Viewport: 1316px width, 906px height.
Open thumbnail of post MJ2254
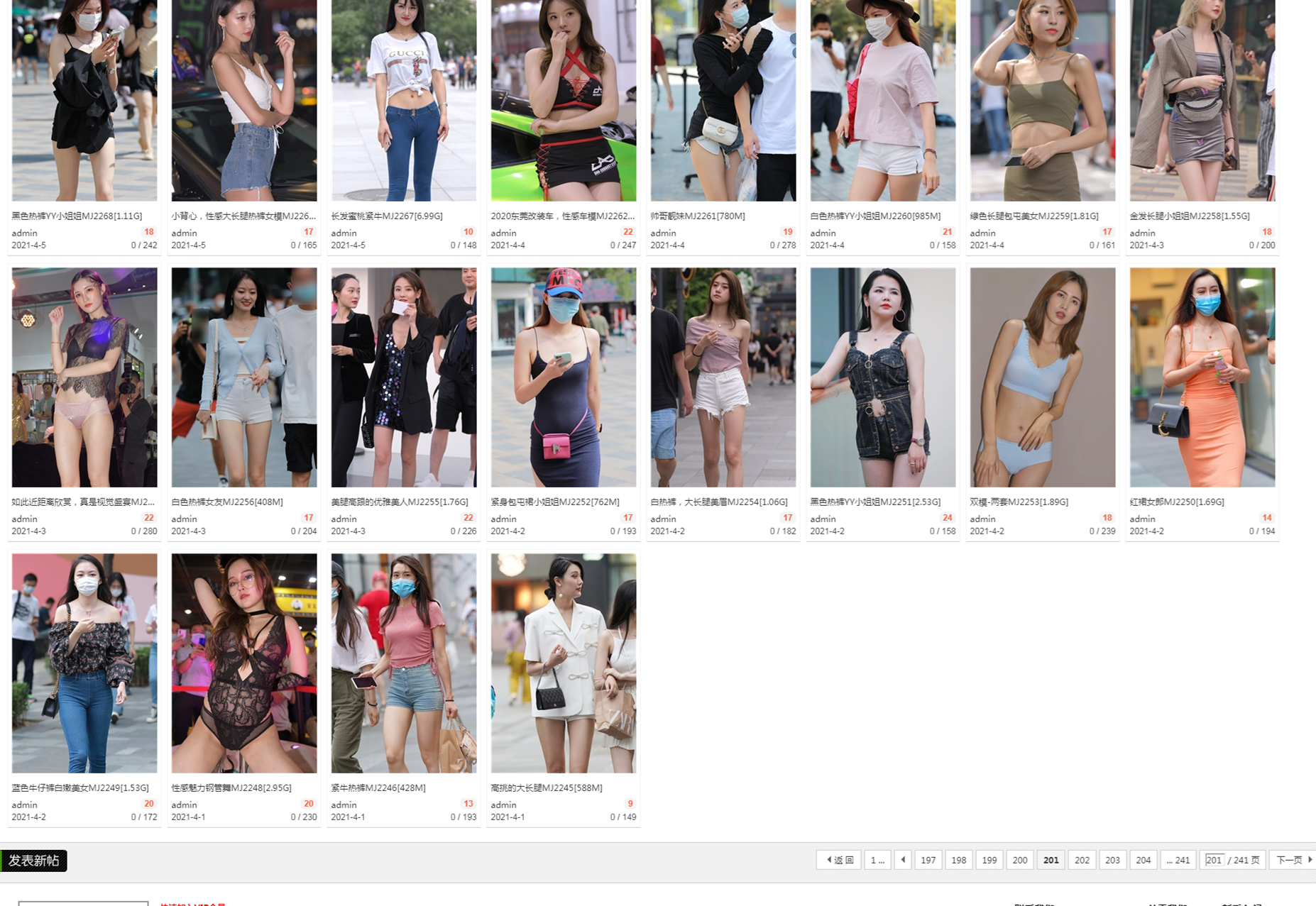[723, 377]
